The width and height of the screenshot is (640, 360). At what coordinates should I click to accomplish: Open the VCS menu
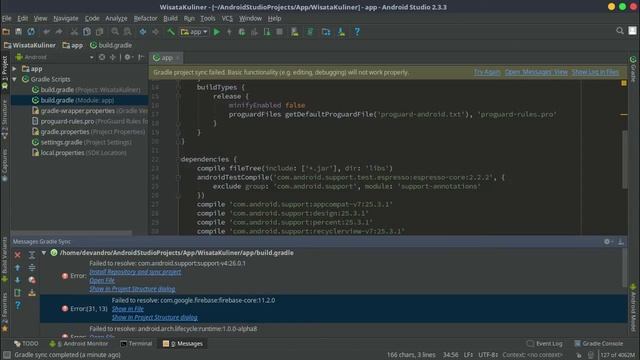tap(227, 18)
